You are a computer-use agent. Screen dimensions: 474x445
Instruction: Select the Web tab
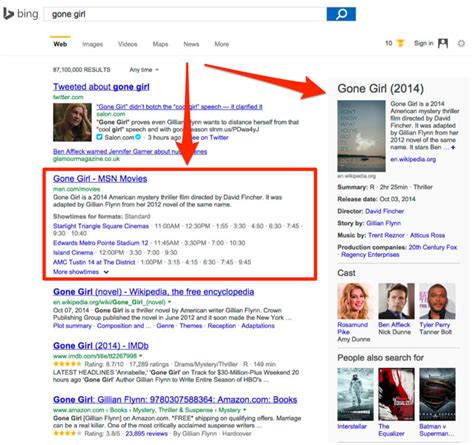coord(60,44)
